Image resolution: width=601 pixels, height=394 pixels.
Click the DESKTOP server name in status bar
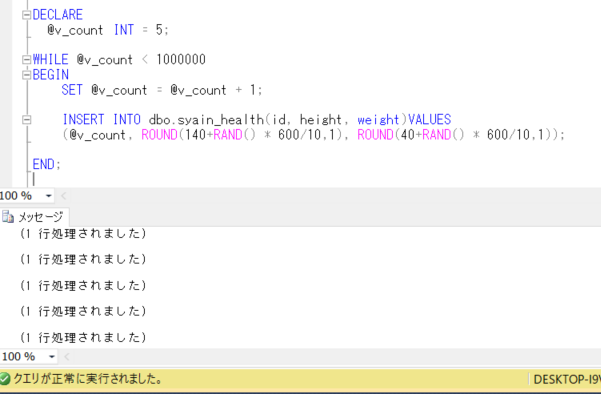(567, 379)
